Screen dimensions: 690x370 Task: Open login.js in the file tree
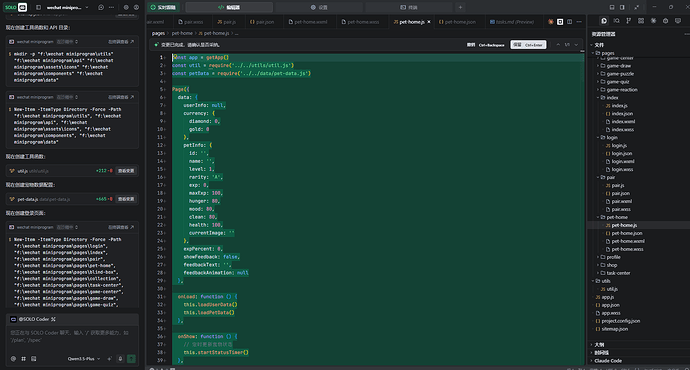coord(619,146)
